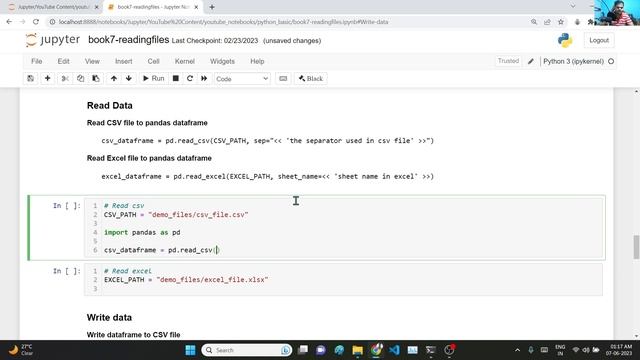Open the View menu
This screenshot has width=640, height=360.
pos(92,61)
